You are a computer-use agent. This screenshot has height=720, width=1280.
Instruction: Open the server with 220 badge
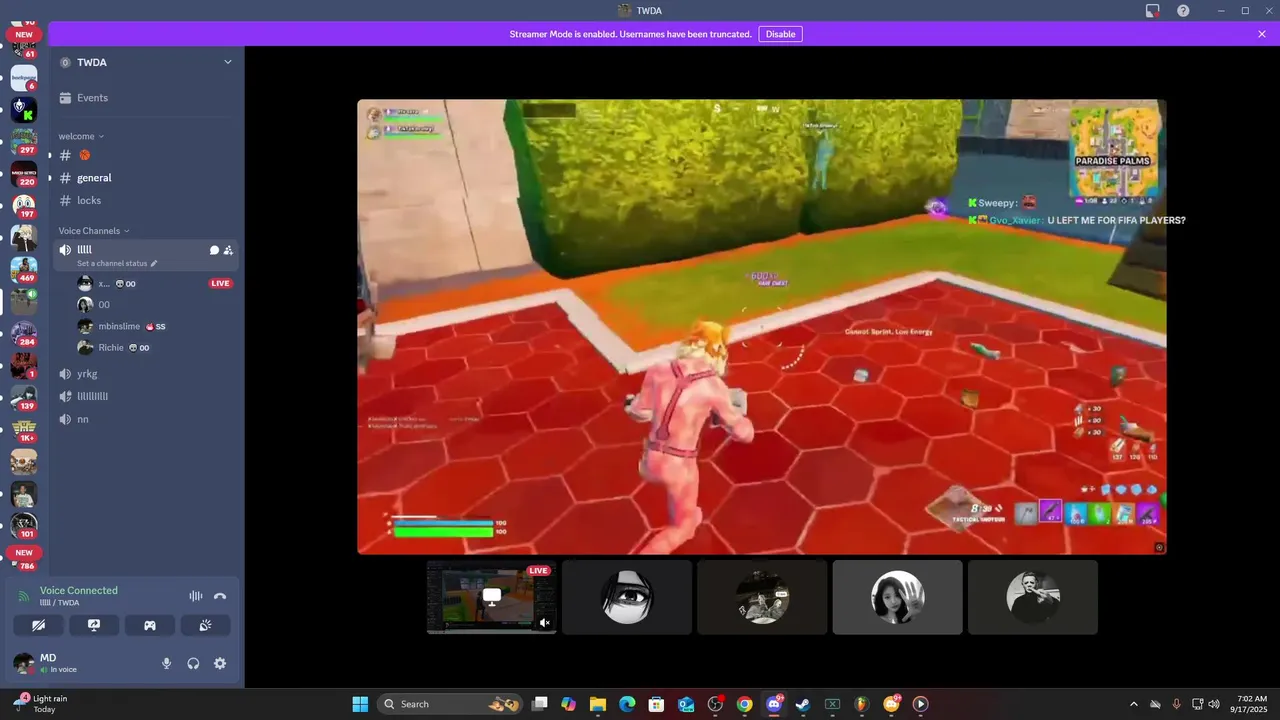click(x=24, y=173)
